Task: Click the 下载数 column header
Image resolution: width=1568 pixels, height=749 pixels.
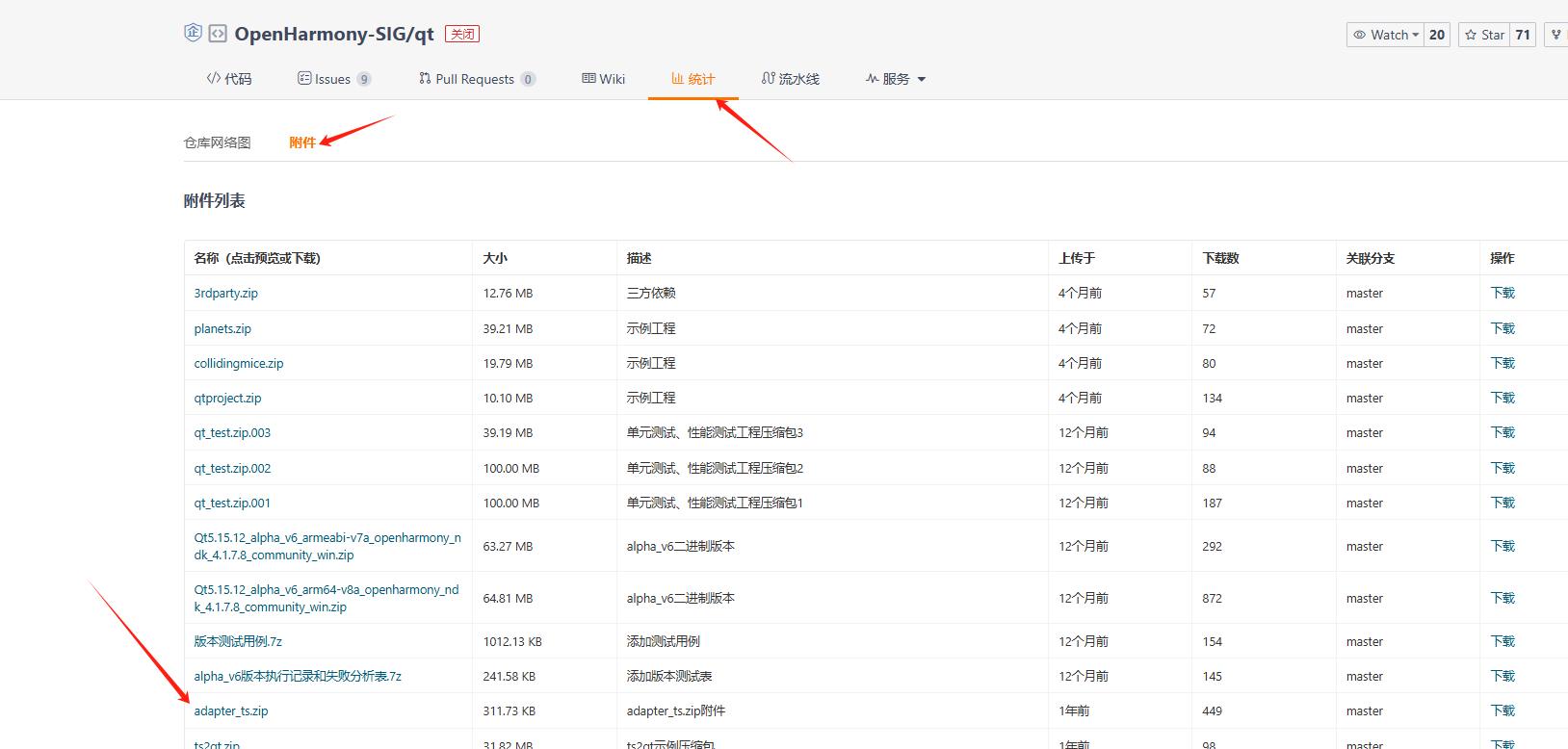Action: click(x=1220, y=258)
